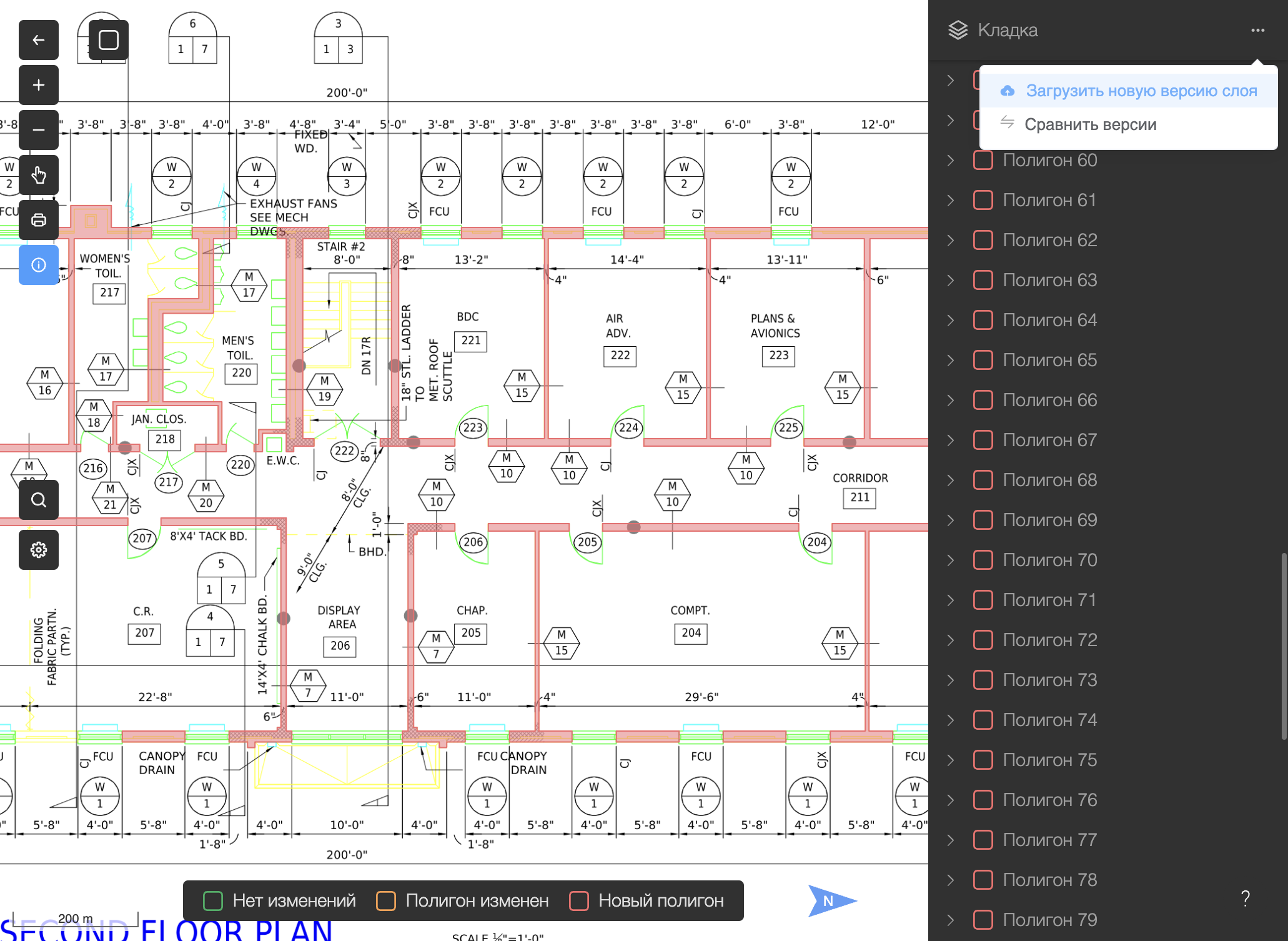The width and height of the screenshot is (1288, 941).
Task: Click the layers/stack icon for Кладка panel
Action: pyautogui.click(x=955, y=29)
